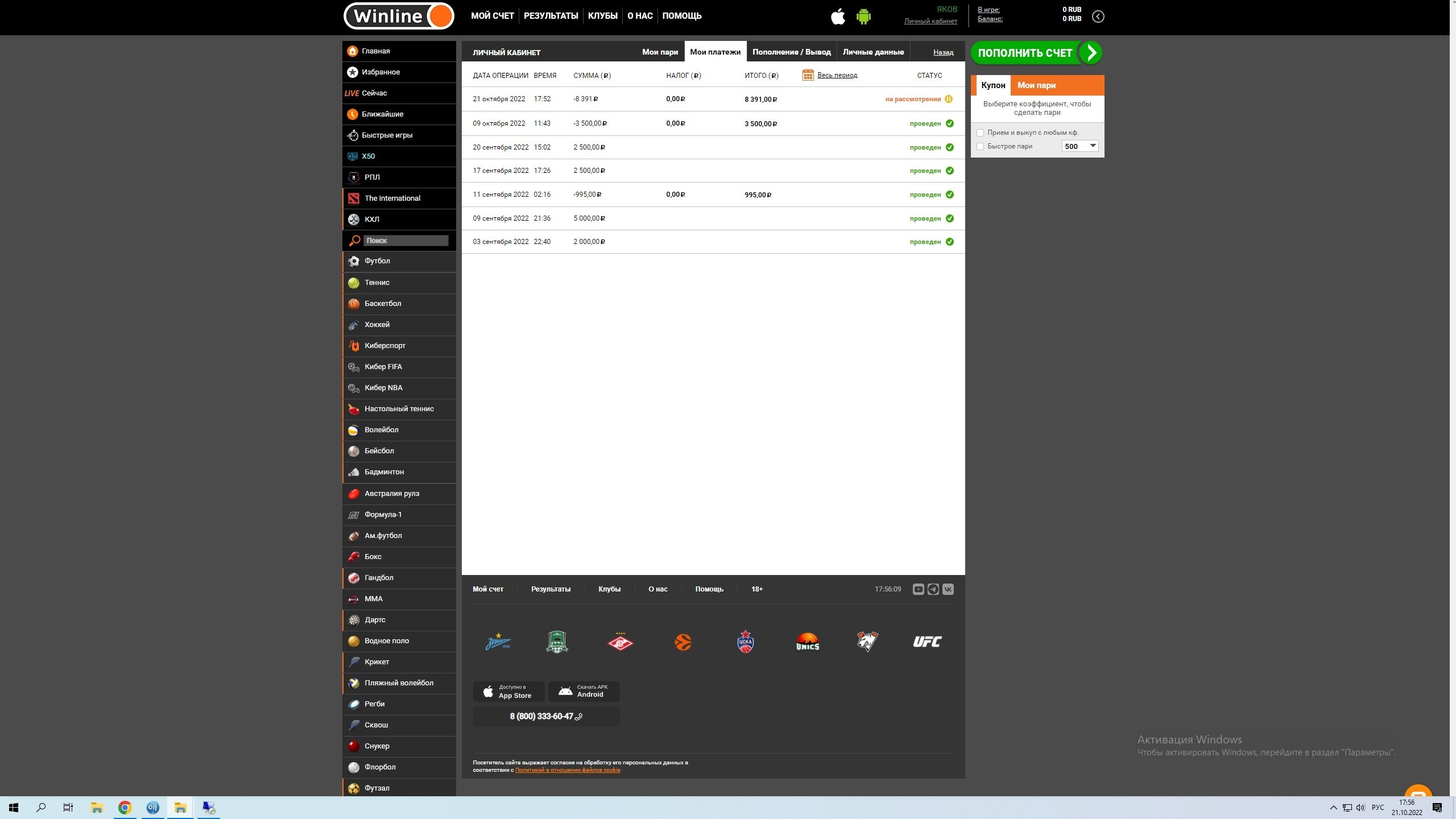The height and width of the screenshot is (819, 1456).
Task: Click the green Android app icon
Action: click(x=863, y=16)
